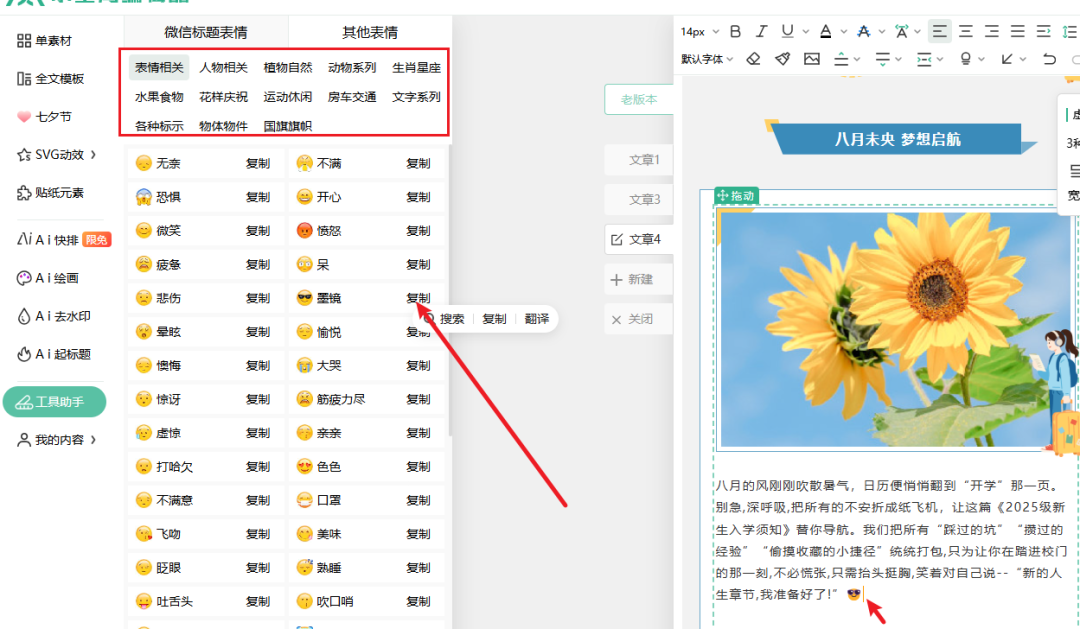Open the 默认字体 font family dropdown
The width and height of the screenshot is (1080, 629).
(707, 59)
